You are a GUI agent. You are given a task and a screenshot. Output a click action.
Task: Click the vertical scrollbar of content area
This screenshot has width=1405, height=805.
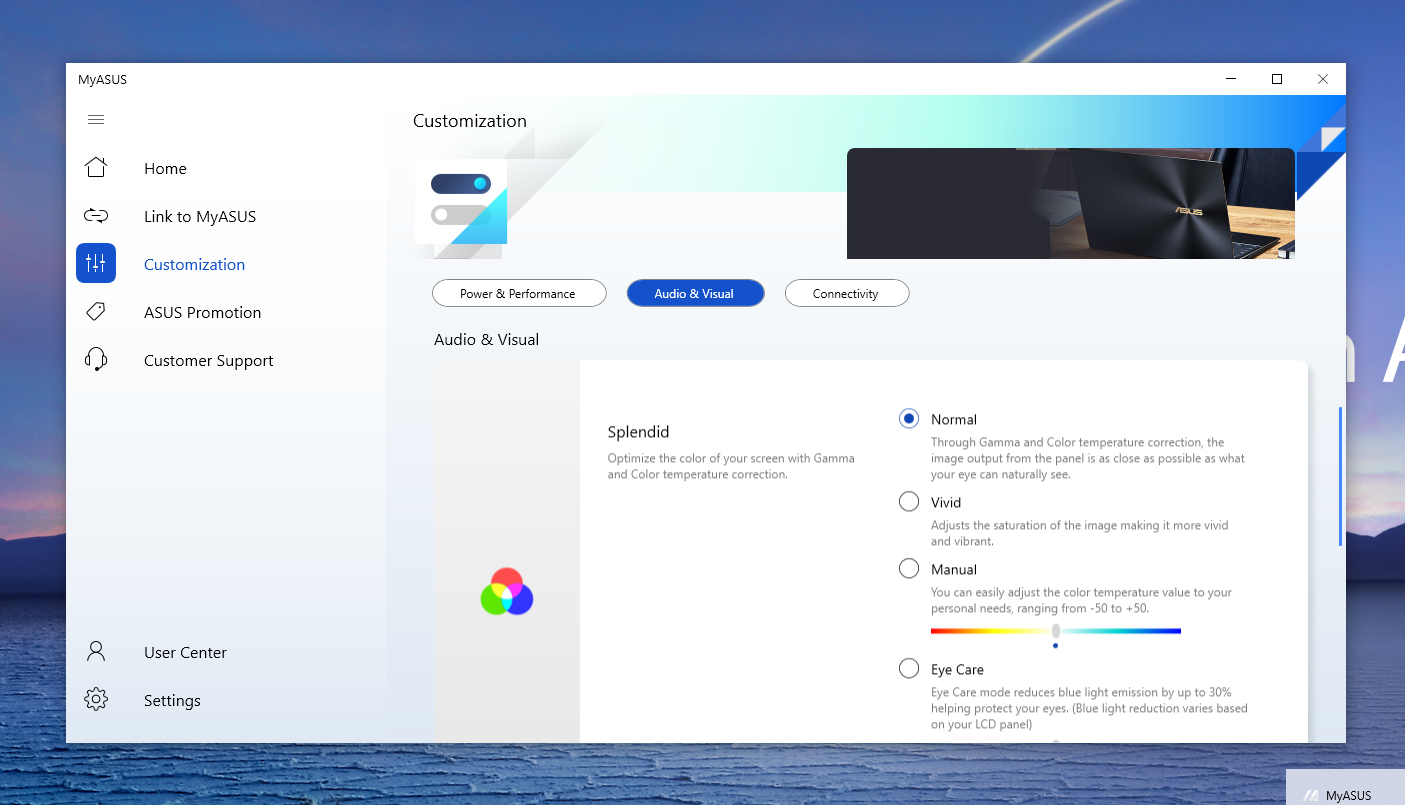coord(1340,476)
